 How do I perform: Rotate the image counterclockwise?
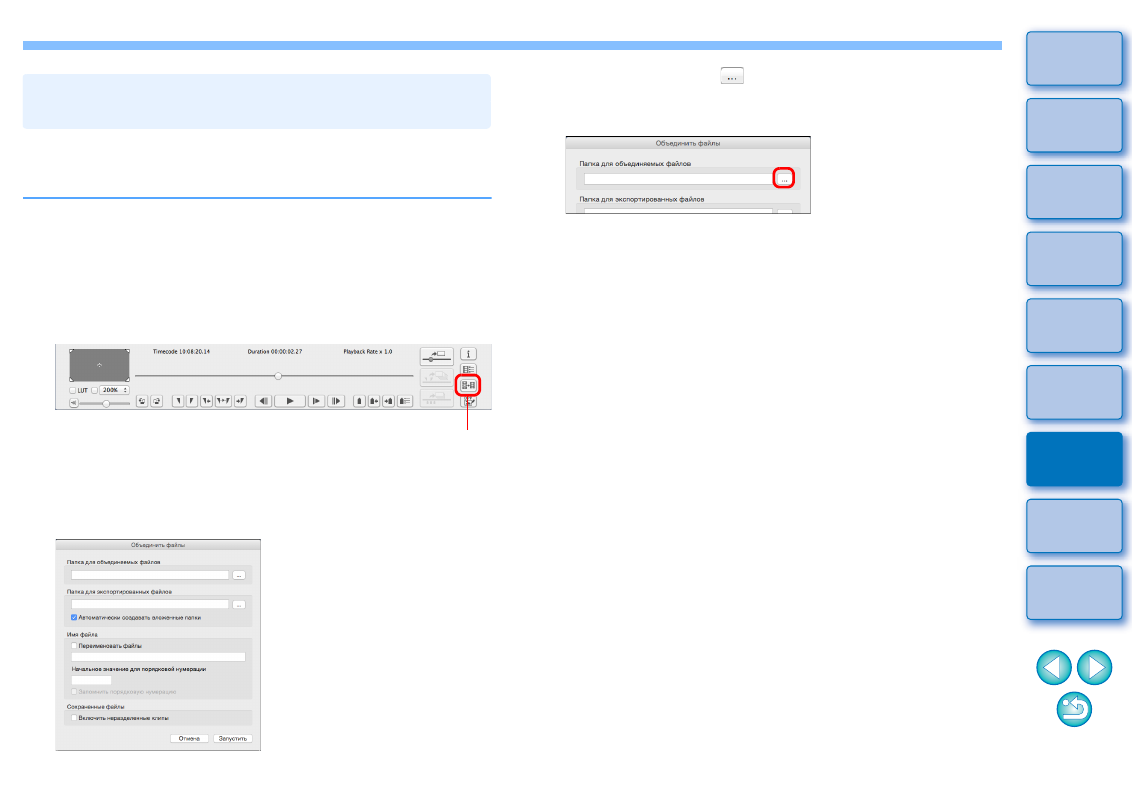click(142, 401)
